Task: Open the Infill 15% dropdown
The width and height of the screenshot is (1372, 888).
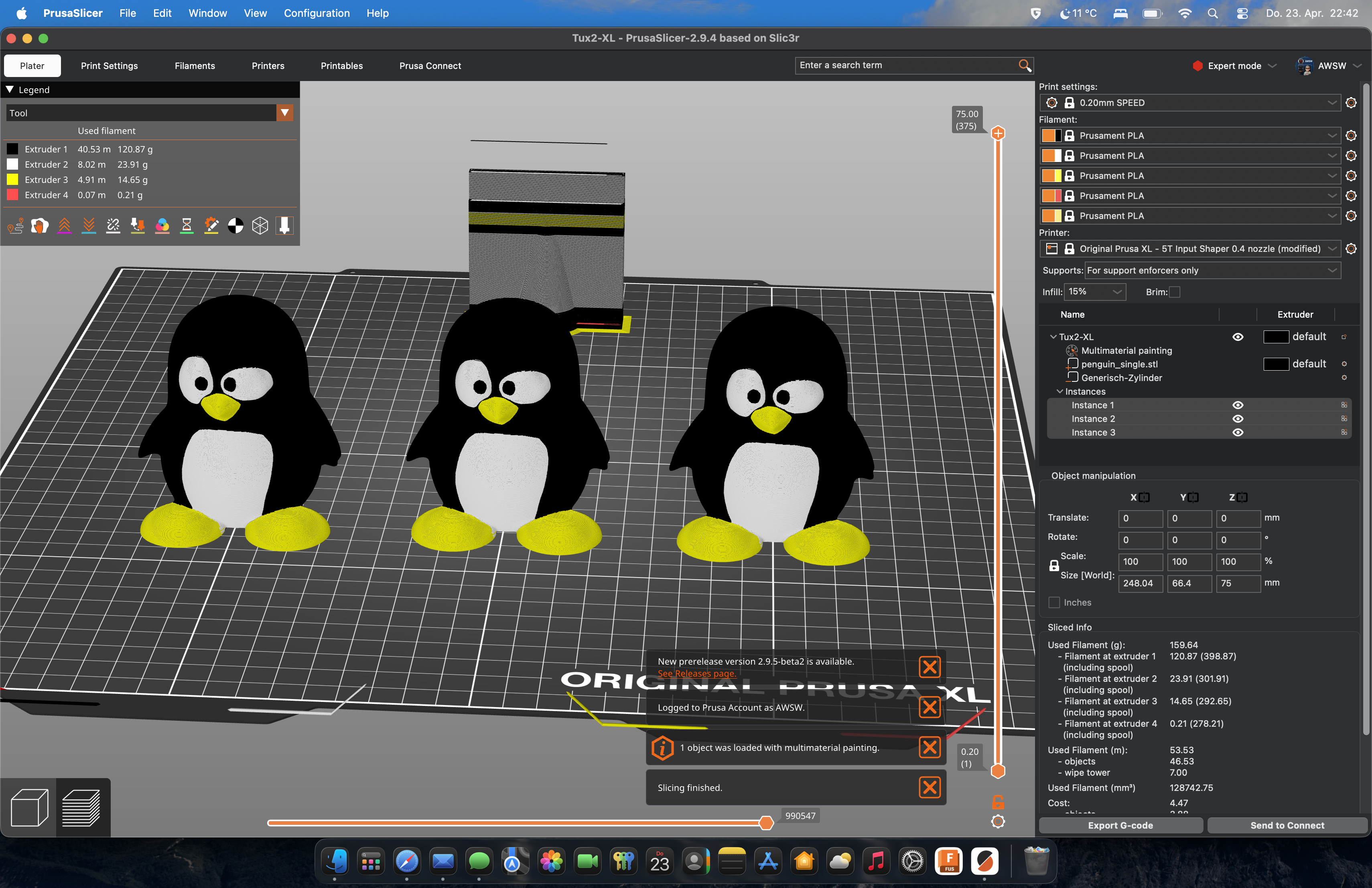Action: click(1095, 292)
